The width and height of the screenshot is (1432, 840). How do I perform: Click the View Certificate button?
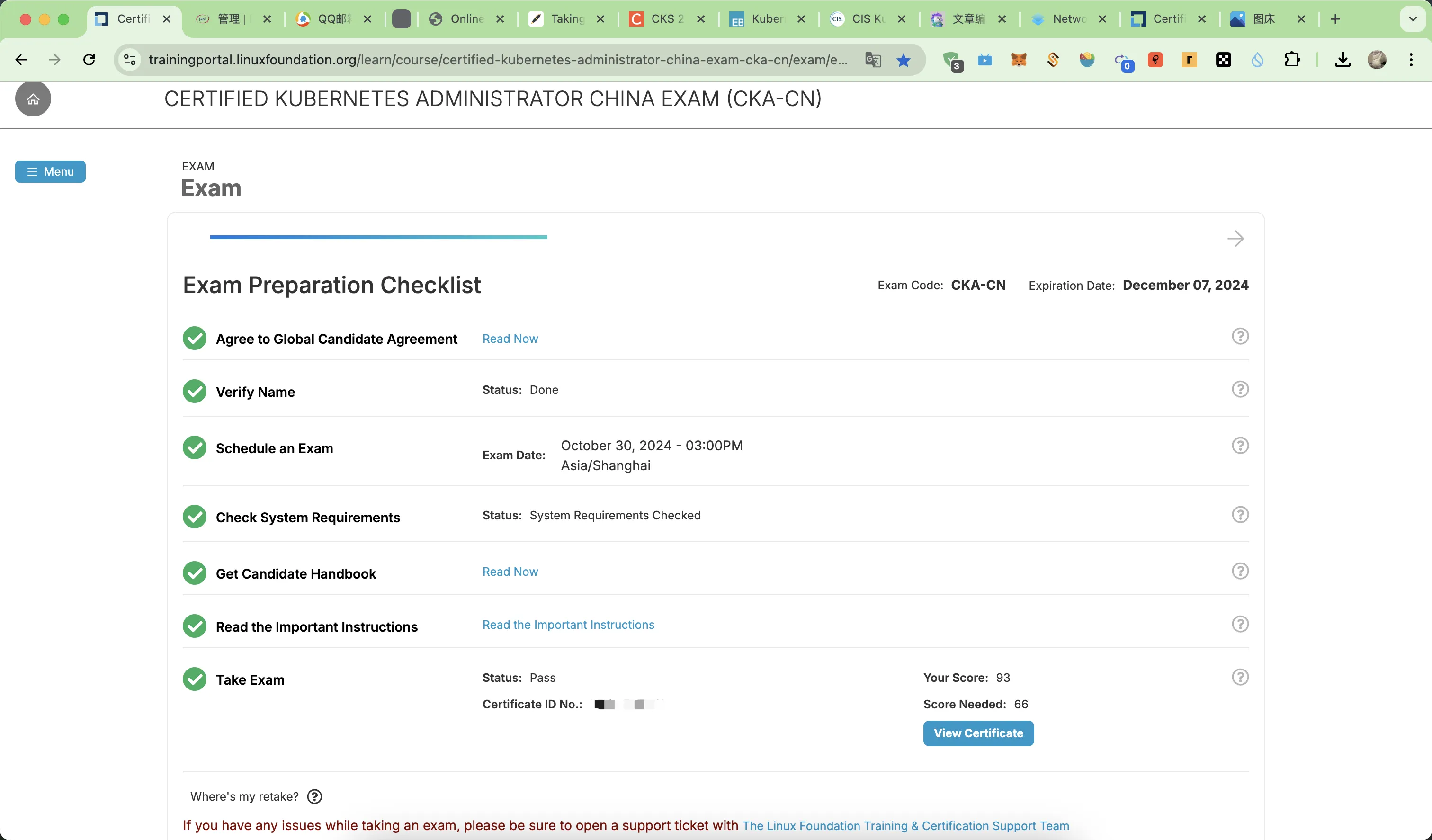pyautogui.click(x=978, y=733)
